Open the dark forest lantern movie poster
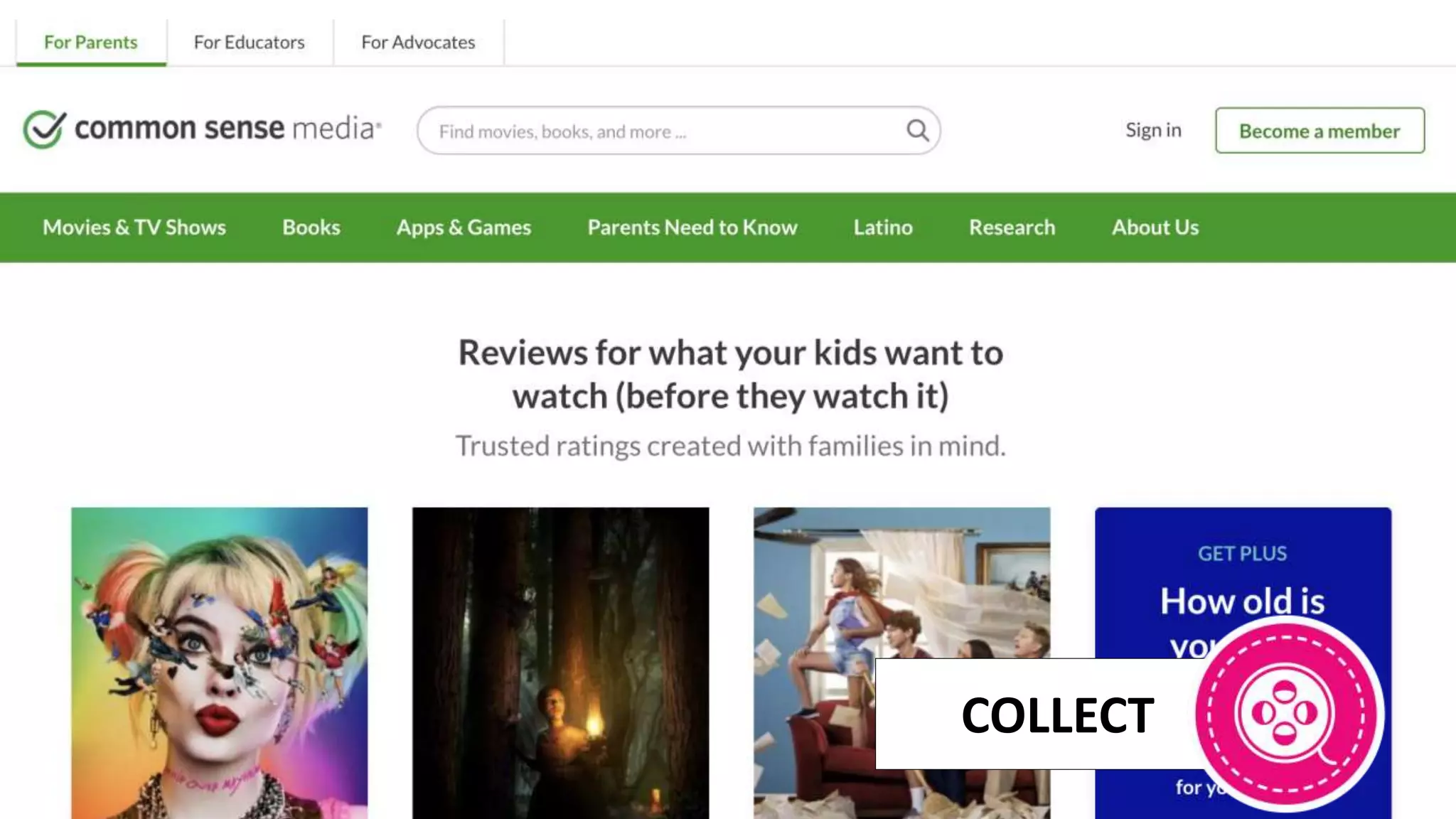The width and height of the screenshot is (1456, 819). click(560, 663)
